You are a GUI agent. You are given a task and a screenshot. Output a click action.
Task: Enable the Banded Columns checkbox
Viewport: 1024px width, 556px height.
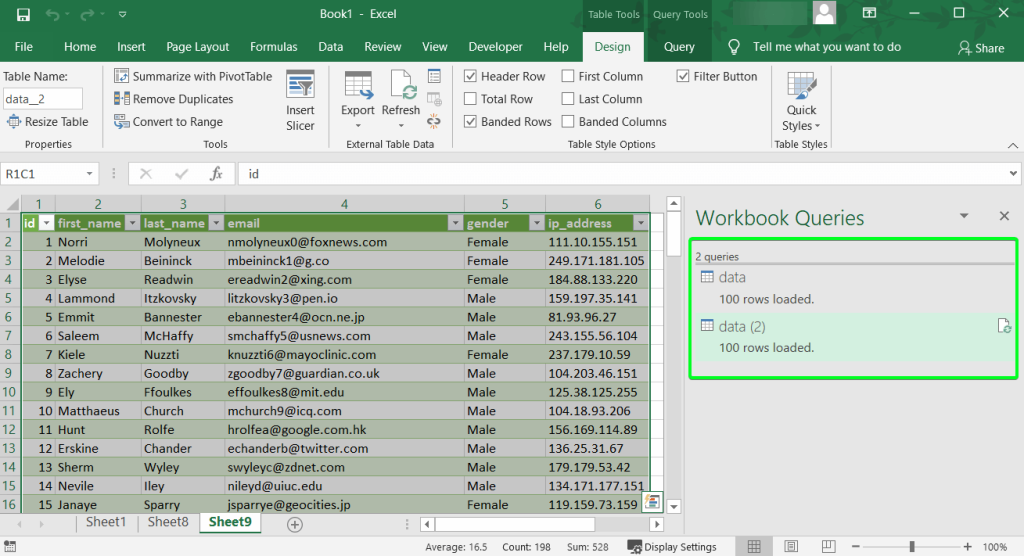568,122
